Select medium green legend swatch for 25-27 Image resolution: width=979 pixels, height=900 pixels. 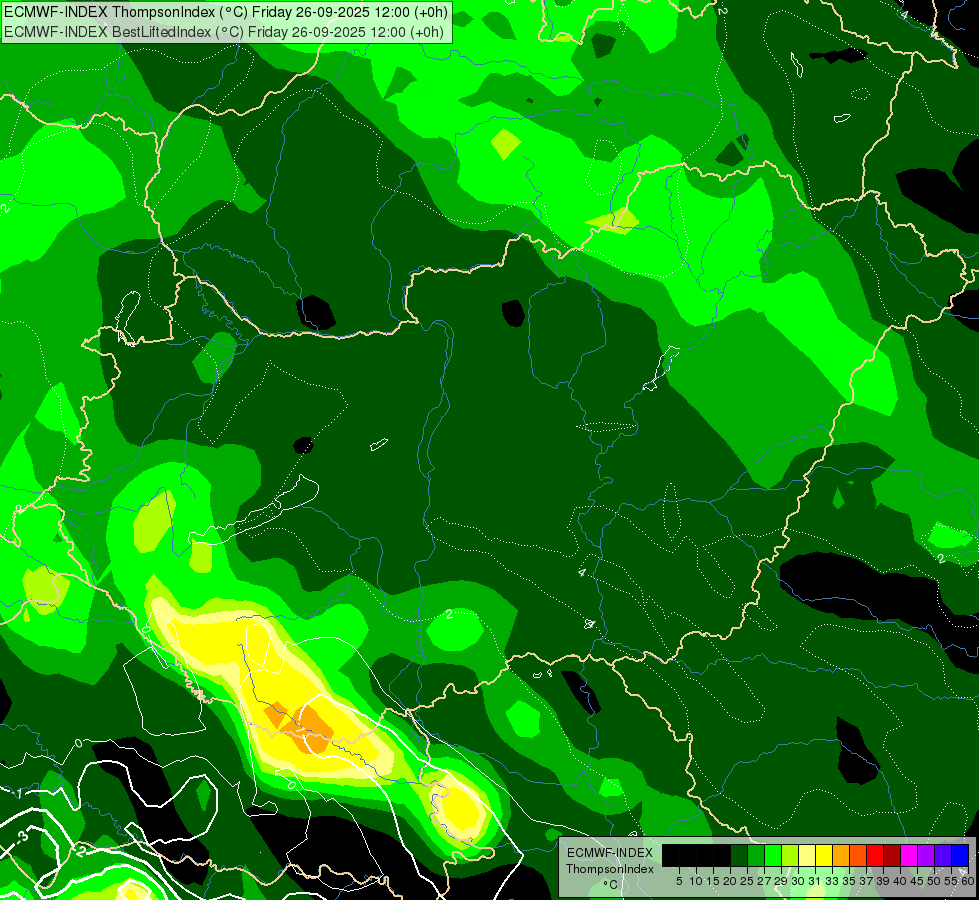point(756,855)
